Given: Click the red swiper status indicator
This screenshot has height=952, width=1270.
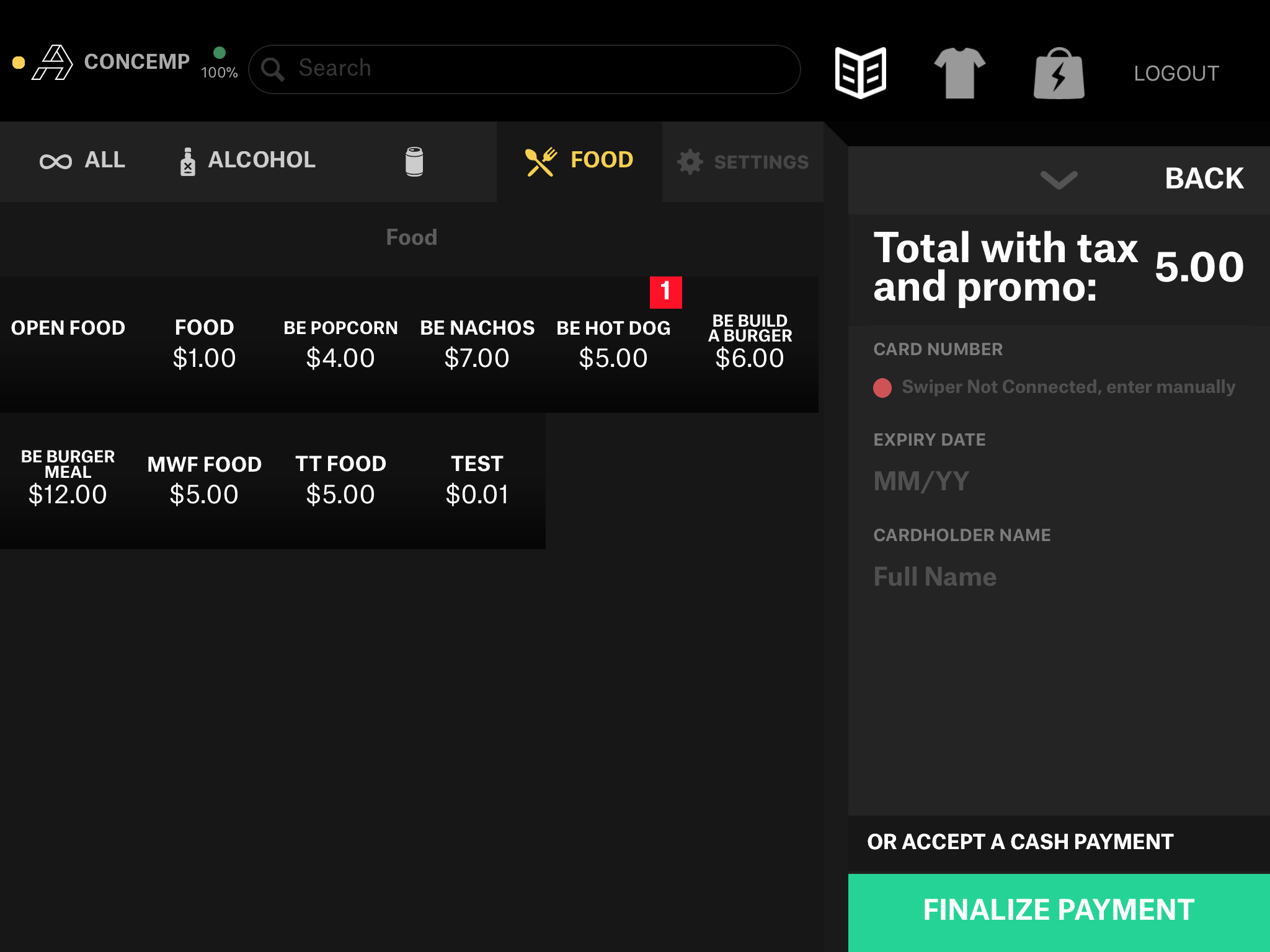Looking at the screenshot, I should (x=882, y=388).
